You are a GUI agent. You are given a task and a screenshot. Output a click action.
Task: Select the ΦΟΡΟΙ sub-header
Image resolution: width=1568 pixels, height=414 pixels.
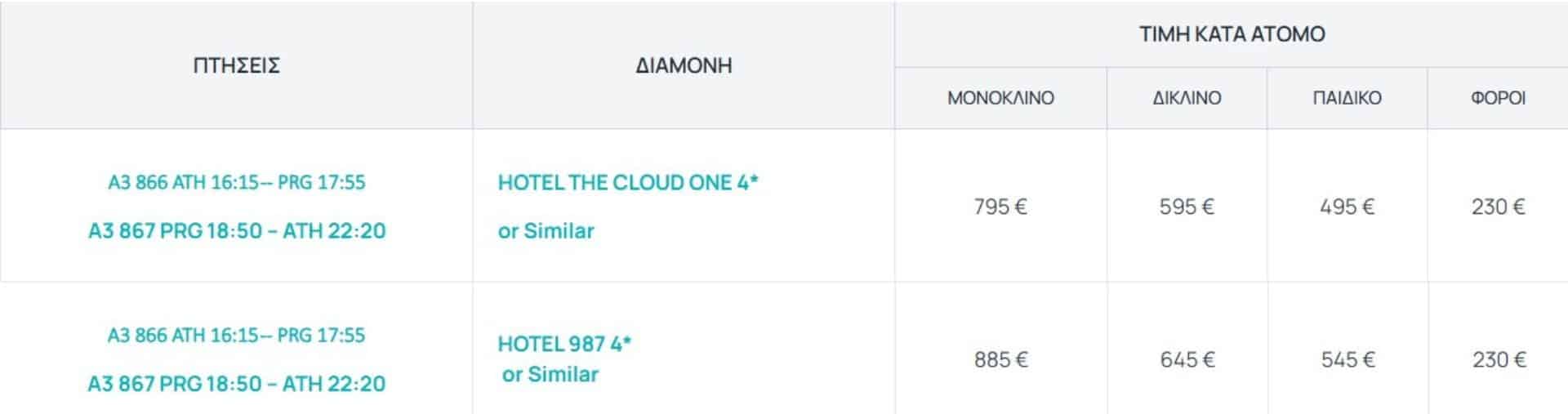tap(1498, 98)
